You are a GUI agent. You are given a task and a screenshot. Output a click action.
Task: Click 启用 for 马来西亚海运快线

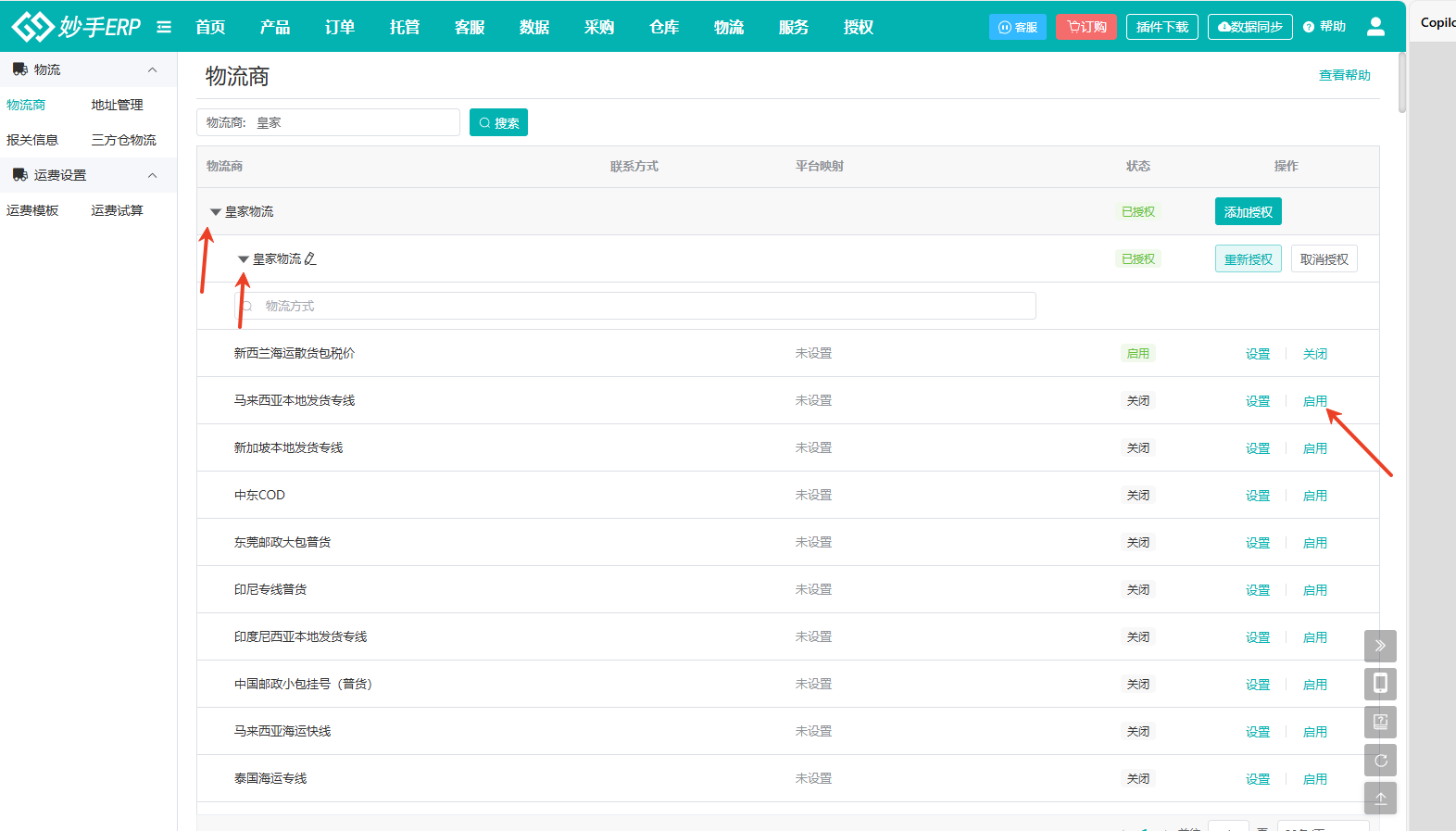[1315, 732]
